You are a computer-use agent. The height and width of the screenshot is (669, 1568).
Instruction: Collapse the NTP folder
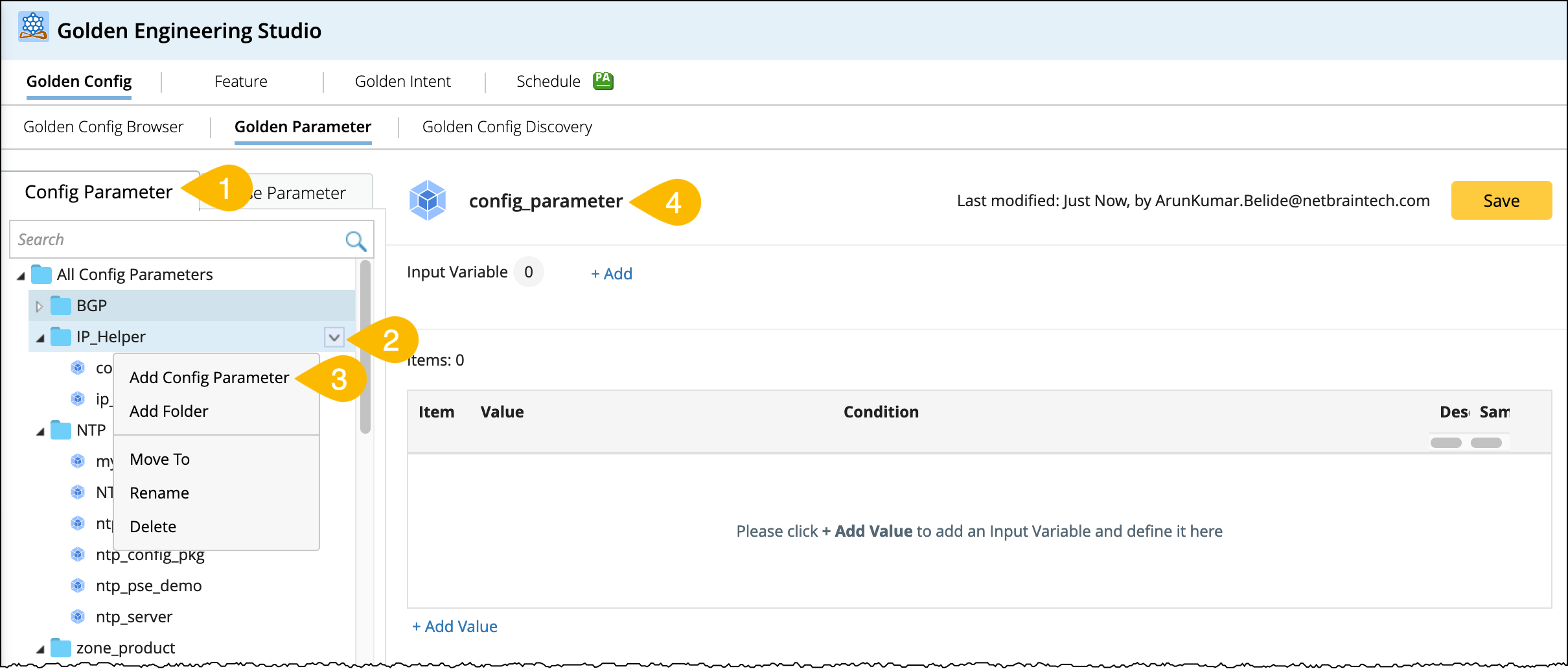click(x=40, y=431)
